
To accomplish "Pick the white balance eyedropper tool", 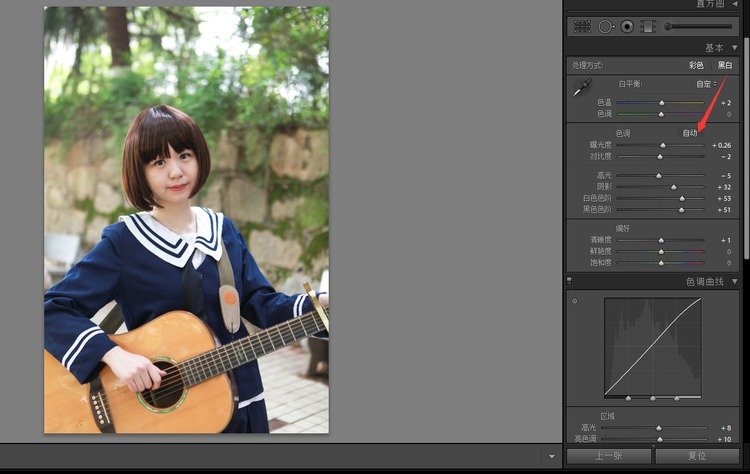I will [581, 88].
